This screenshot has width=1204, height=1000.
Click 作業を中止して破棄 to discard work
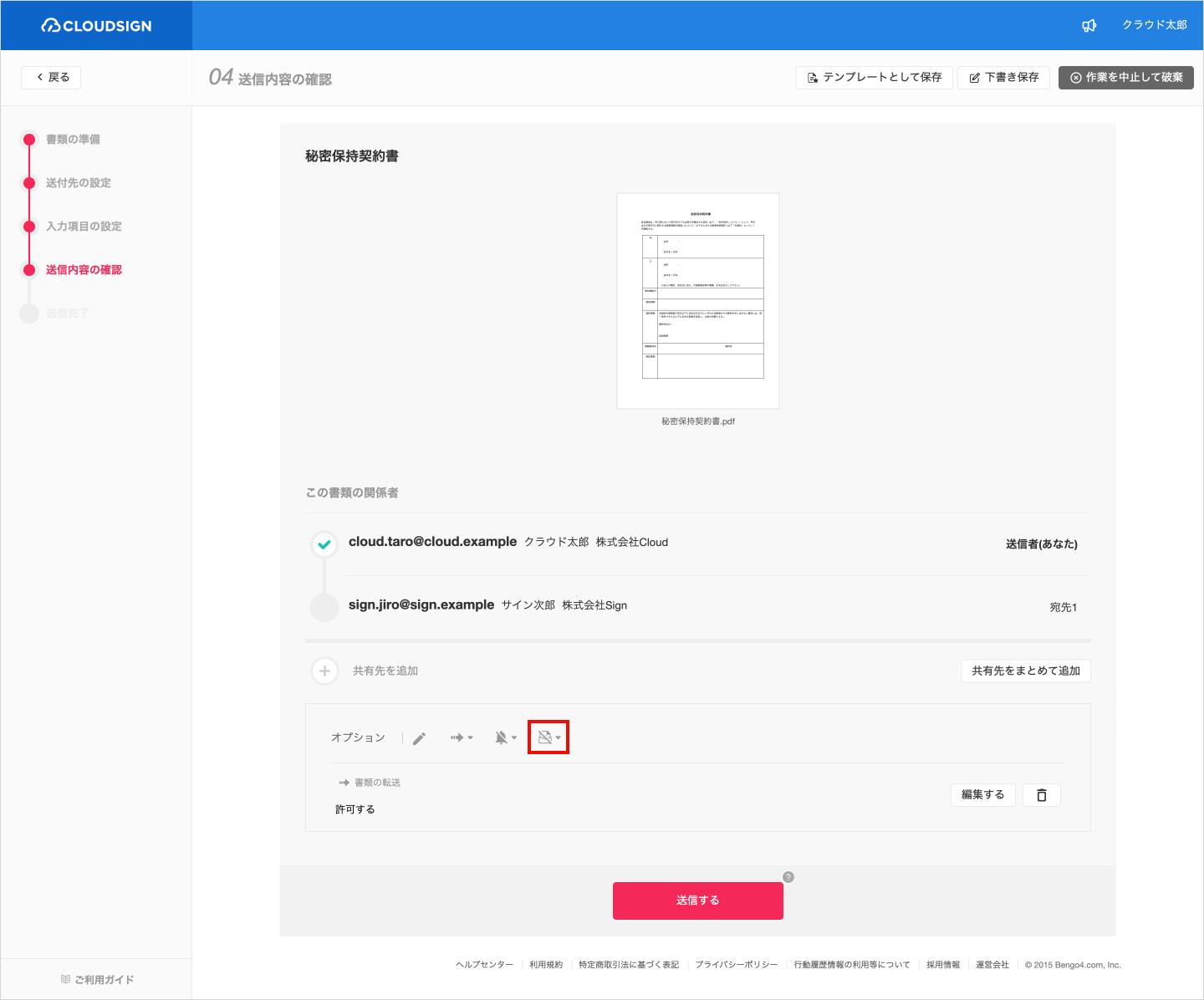tap(1126, 77)
